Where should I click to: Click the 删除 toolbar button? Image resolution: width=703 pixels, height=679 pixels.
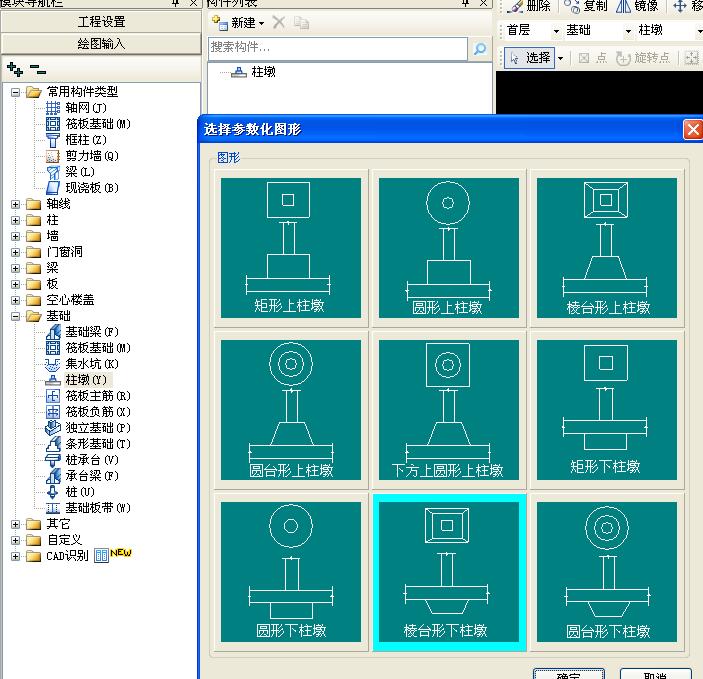pos(530,6)
